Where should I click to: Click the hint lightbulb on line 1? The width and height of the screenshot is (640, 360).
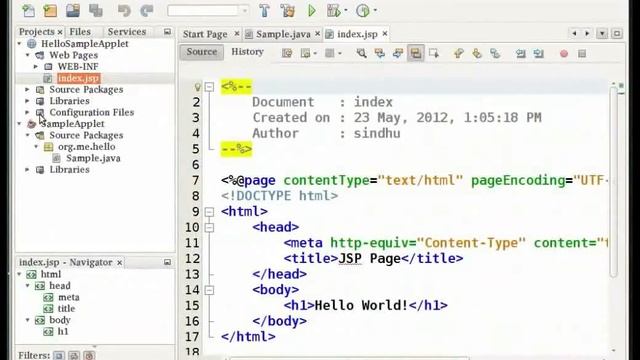point(198,87)
